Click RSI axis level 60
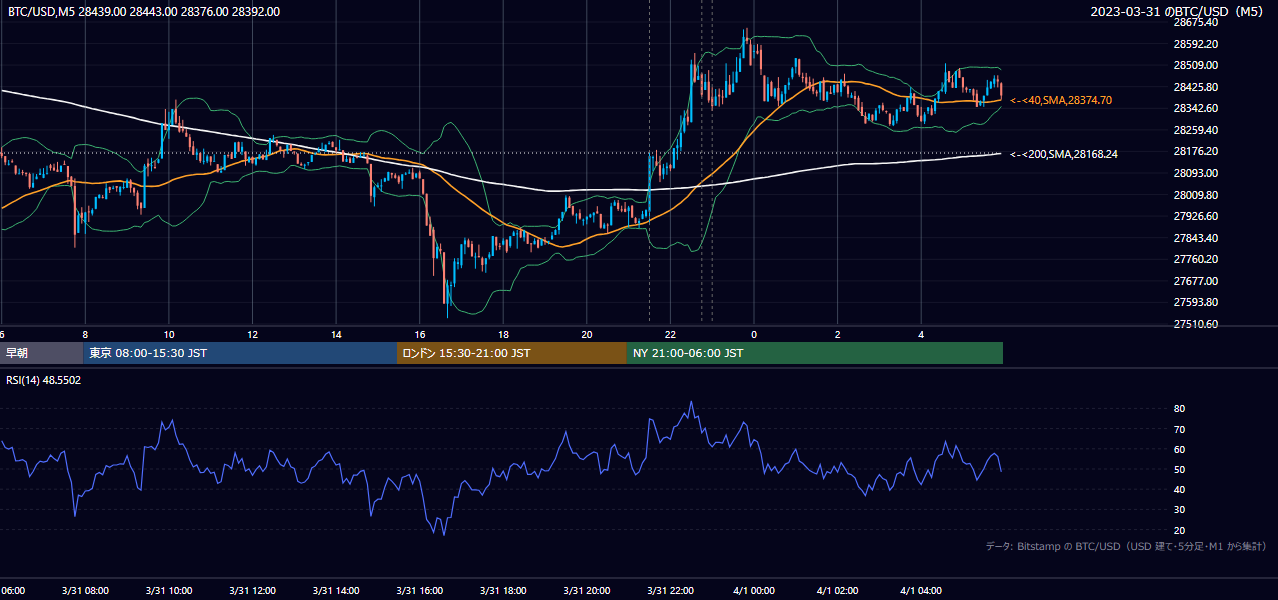This screenshot has width=1278, height=600. (x=1179, y=449)
